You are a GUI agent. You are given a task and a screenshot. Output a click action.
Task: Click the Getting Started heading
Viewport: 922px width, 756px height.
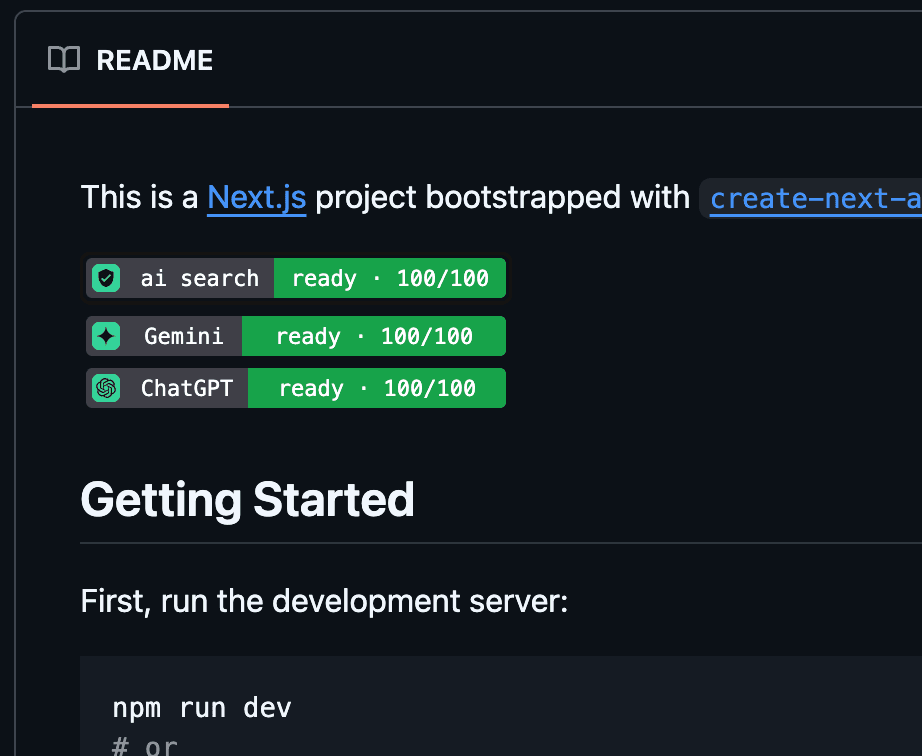[248, 500]
